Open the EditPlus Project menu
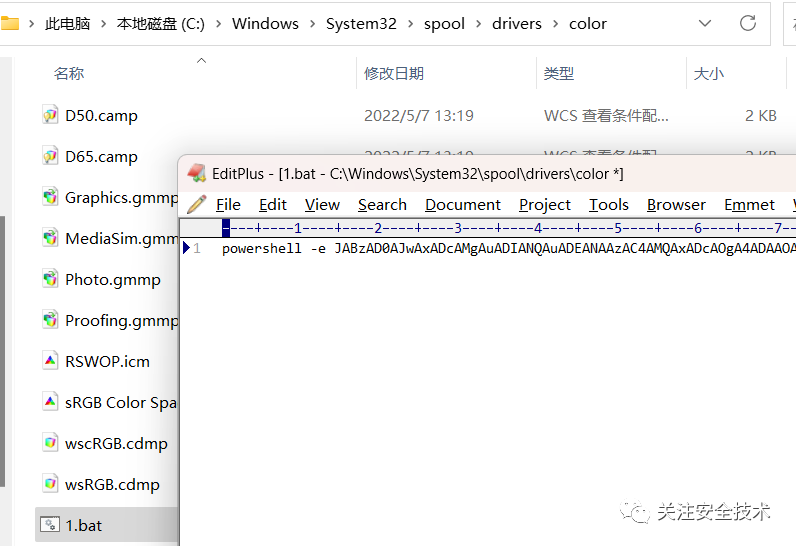The width and height of the screenshot is (796, 546). [x=545, y=204]
